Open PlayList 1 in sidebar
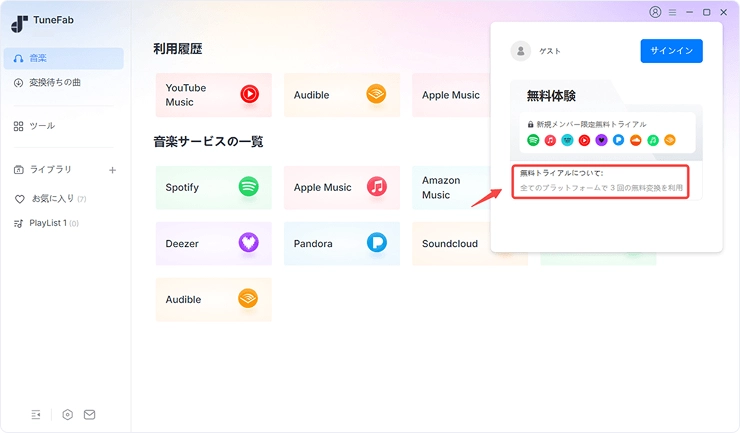Image resolution: width=740 pixels, height=433 pixels. 46,223
